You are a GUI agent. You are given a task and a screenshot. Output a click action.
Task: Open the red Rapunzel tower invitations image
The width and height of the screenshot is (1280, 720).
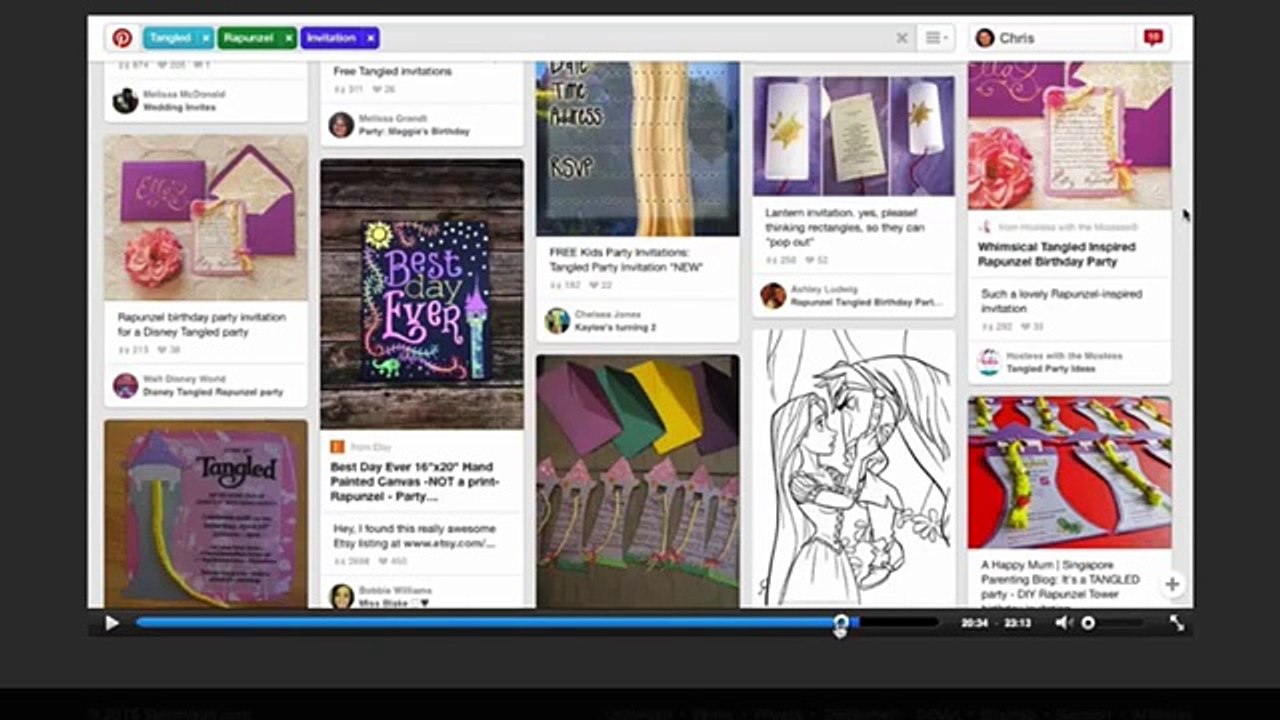coord(1070,472)
